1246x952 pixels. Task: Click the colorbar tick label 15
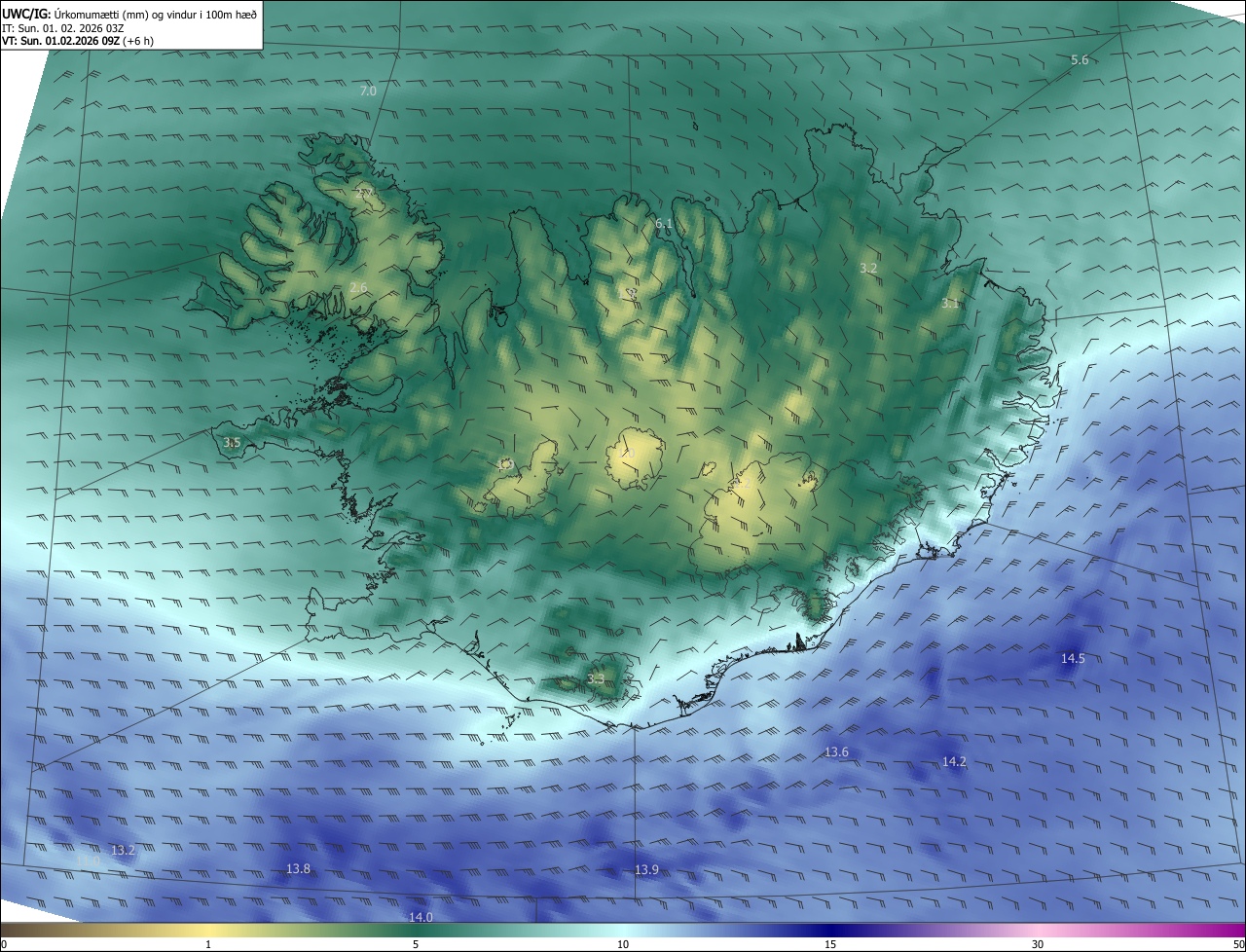(830, 945)
